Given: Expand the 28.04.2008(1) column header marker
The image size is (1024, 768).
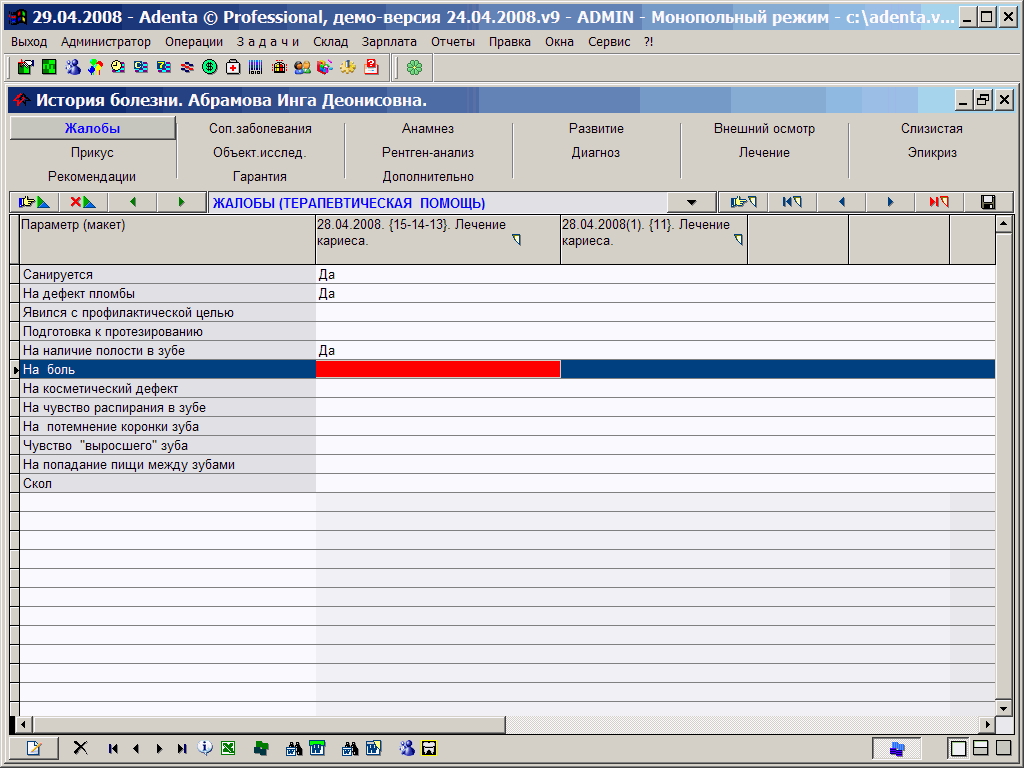Looking at the screenshot, I should pyautogui.click(x=739, y=240).
